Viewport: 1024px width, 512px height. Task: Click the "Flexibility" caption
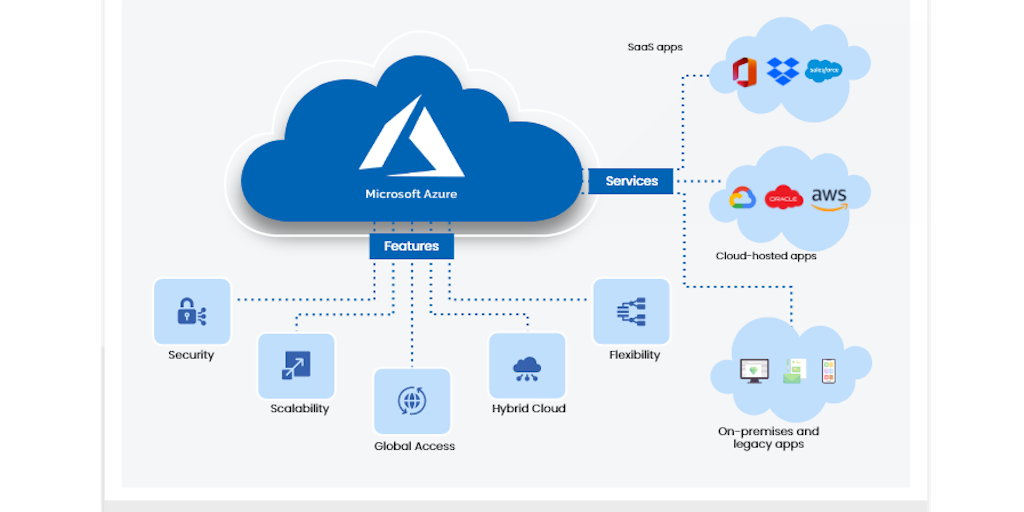click(635, 355)
